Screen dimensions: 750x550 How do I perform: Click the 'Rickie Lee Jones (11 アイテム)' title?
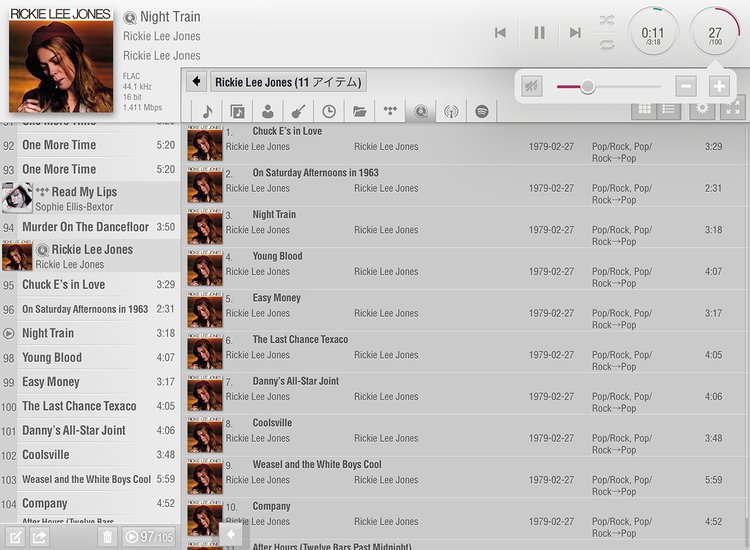pyautogui.click(x=288, y=82)
